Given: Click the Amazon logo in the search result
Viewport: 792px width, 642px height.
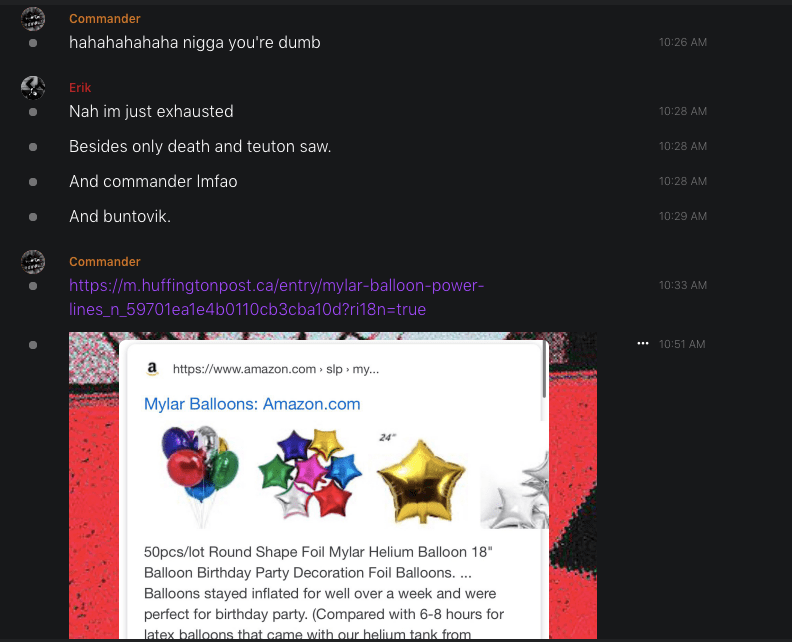Looking at the screenshot, I should point(152,369).
